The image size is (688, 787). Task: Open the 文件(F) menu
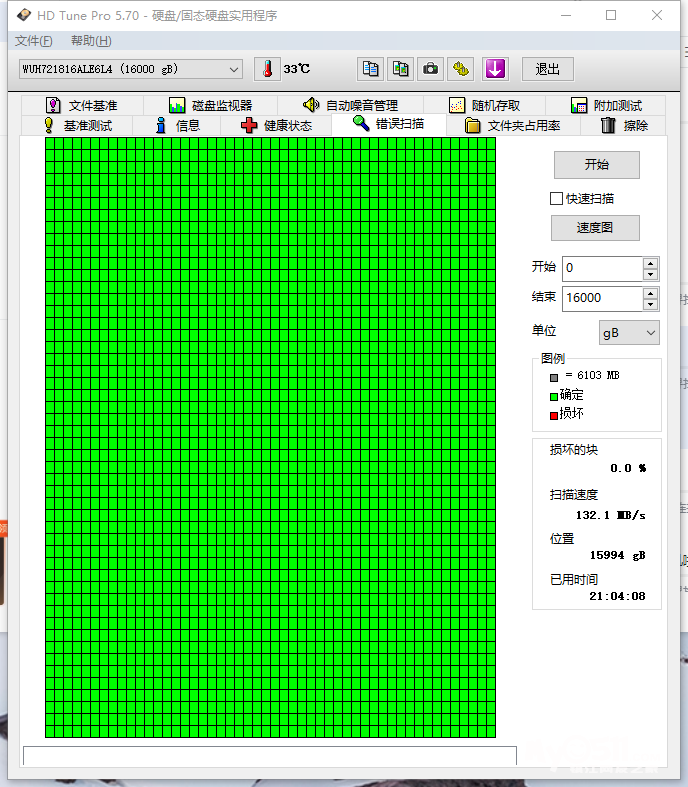click(34, 41)
